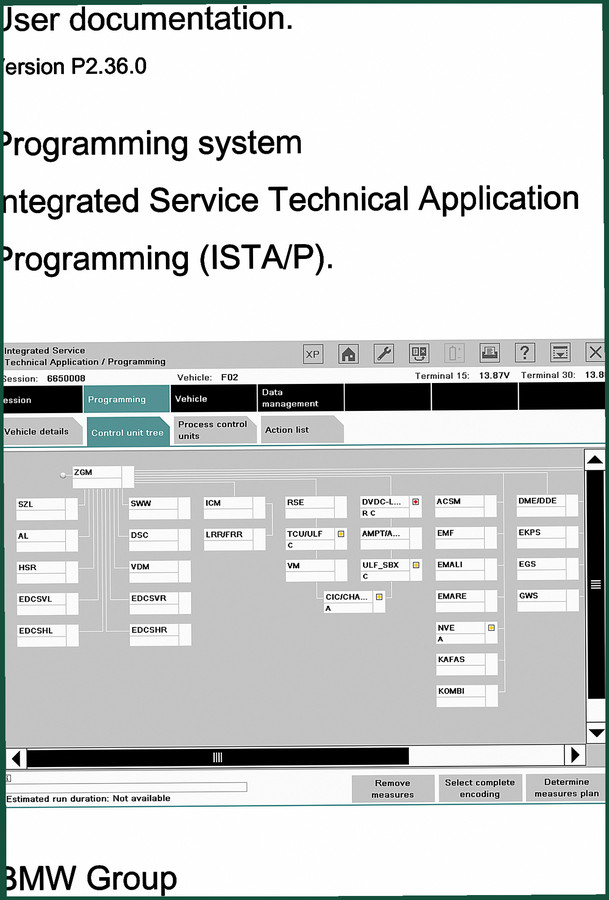This screenshot has height=900, width=609.
Task: Select the EMF control unit
Action: [466, 538]
